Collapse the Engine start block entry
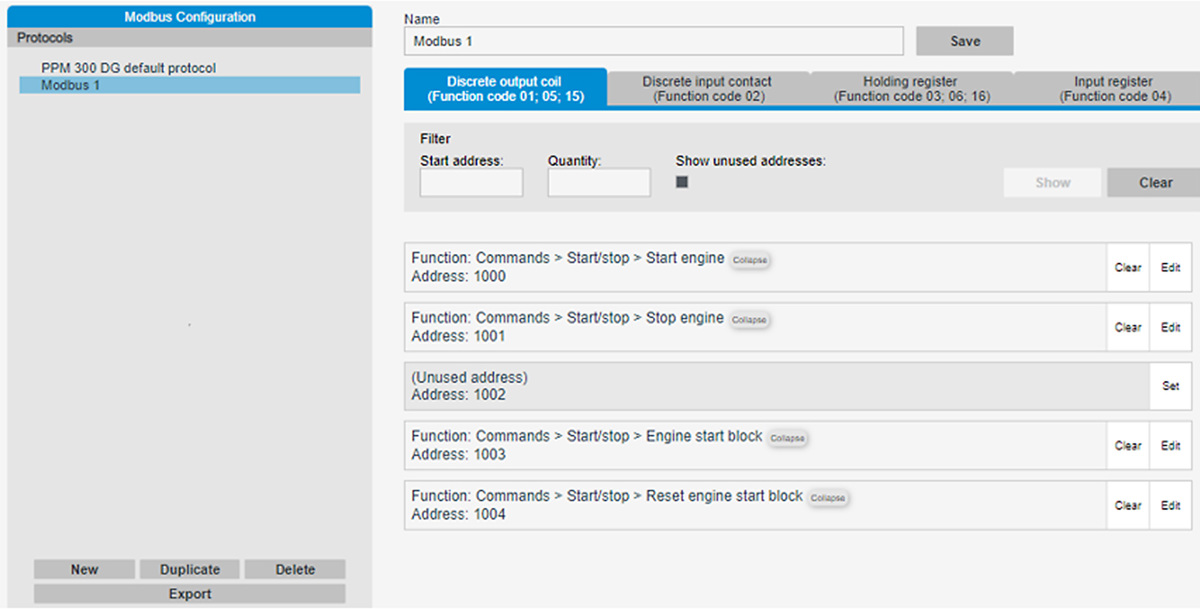The width and height of the screenshot is (1200, 609). coord(788,439)
